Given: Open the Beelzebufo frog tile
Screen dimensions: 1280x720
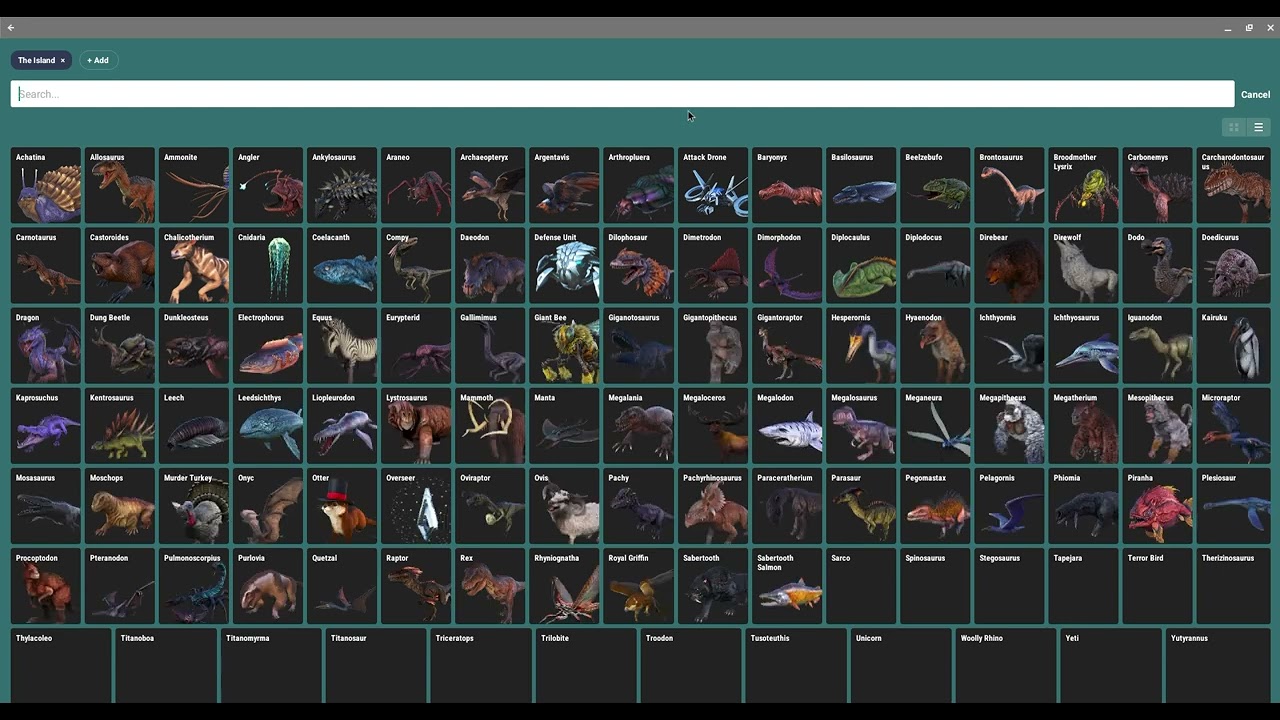Looking at the screenshot, I should (x=935, y=185).
